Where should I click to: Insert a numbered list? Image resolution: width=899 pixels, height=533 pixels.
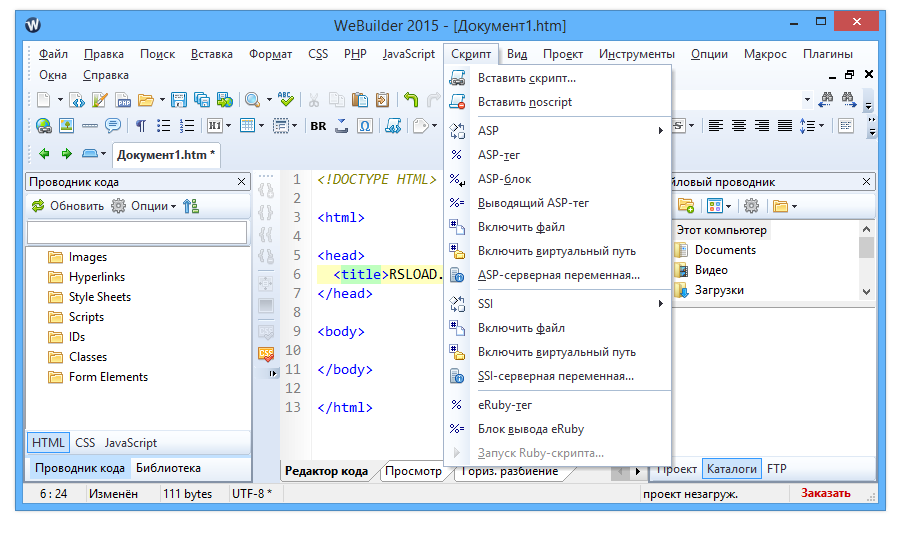pyautogui.click(x=187, y=126)
